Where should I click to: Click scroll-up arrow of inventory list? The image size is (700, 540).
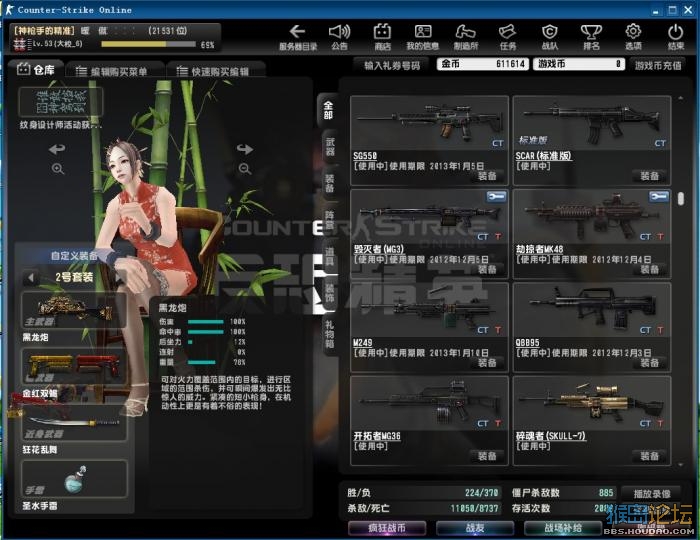tap(680, 98)
